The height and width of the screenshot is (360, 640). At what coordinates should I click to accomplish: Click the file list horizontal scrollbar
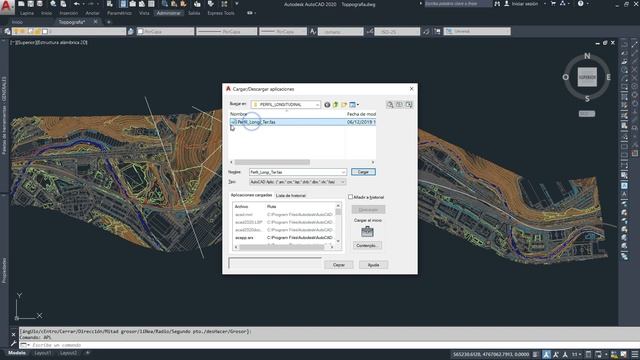[302, 162]
